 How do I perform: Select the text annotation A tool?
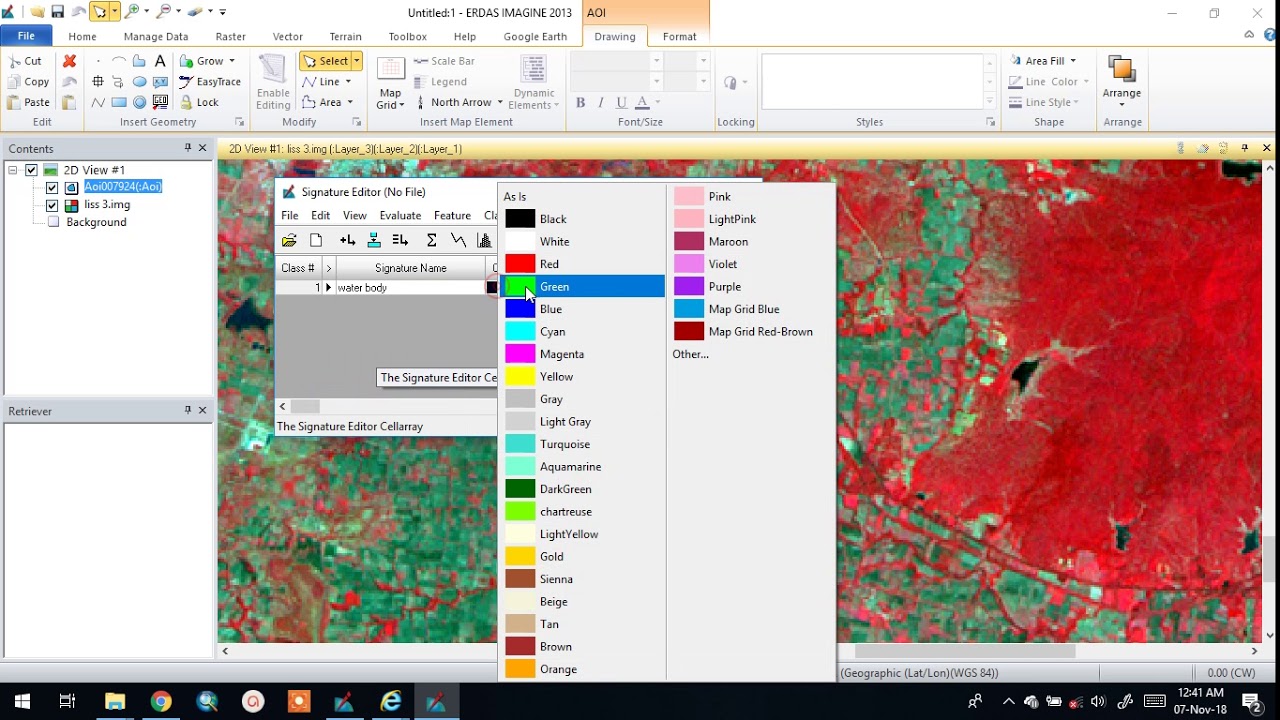click(160, 61)
